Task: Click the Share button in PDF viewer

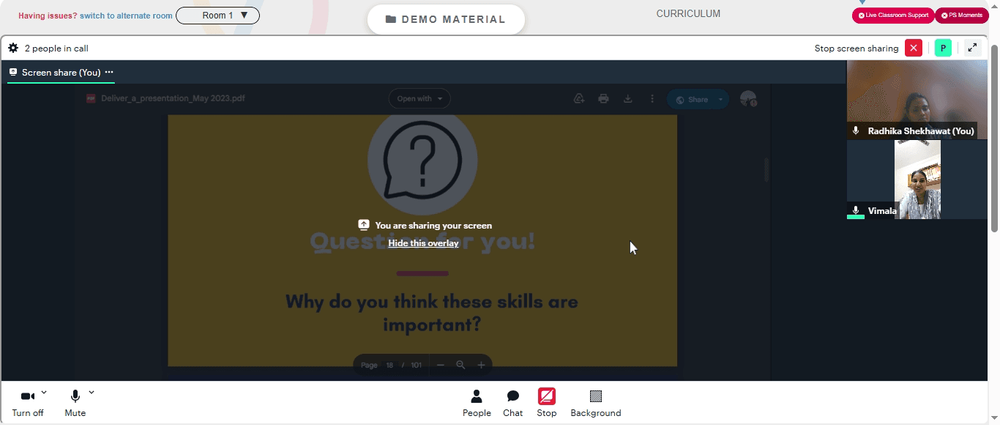Action: coord(691,100)
